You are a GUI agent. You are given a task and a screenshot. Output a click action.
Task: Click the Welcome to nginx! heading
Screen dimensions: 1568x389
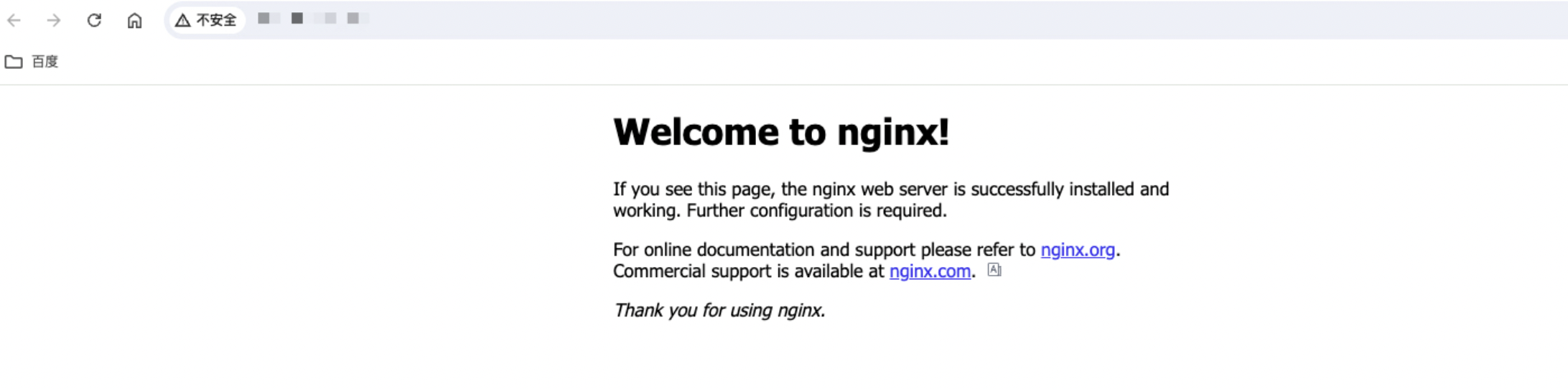coord(781,132)
